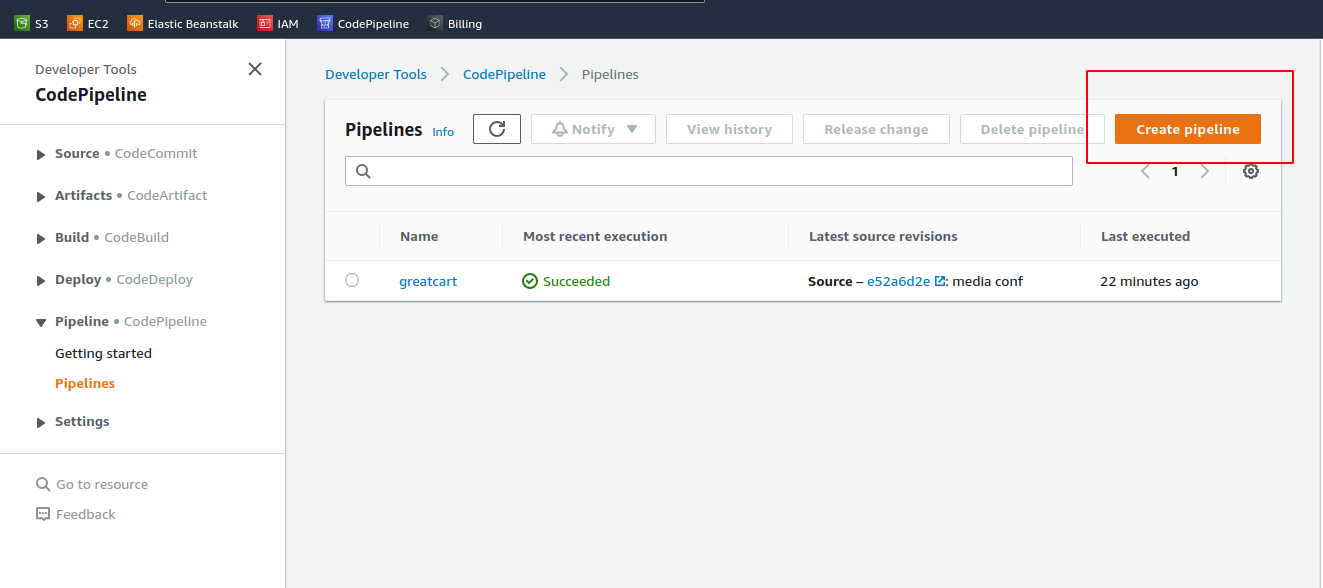Open CodePipeline shortcut icon in top bar

pyautogui.click(x=325, y=23)
